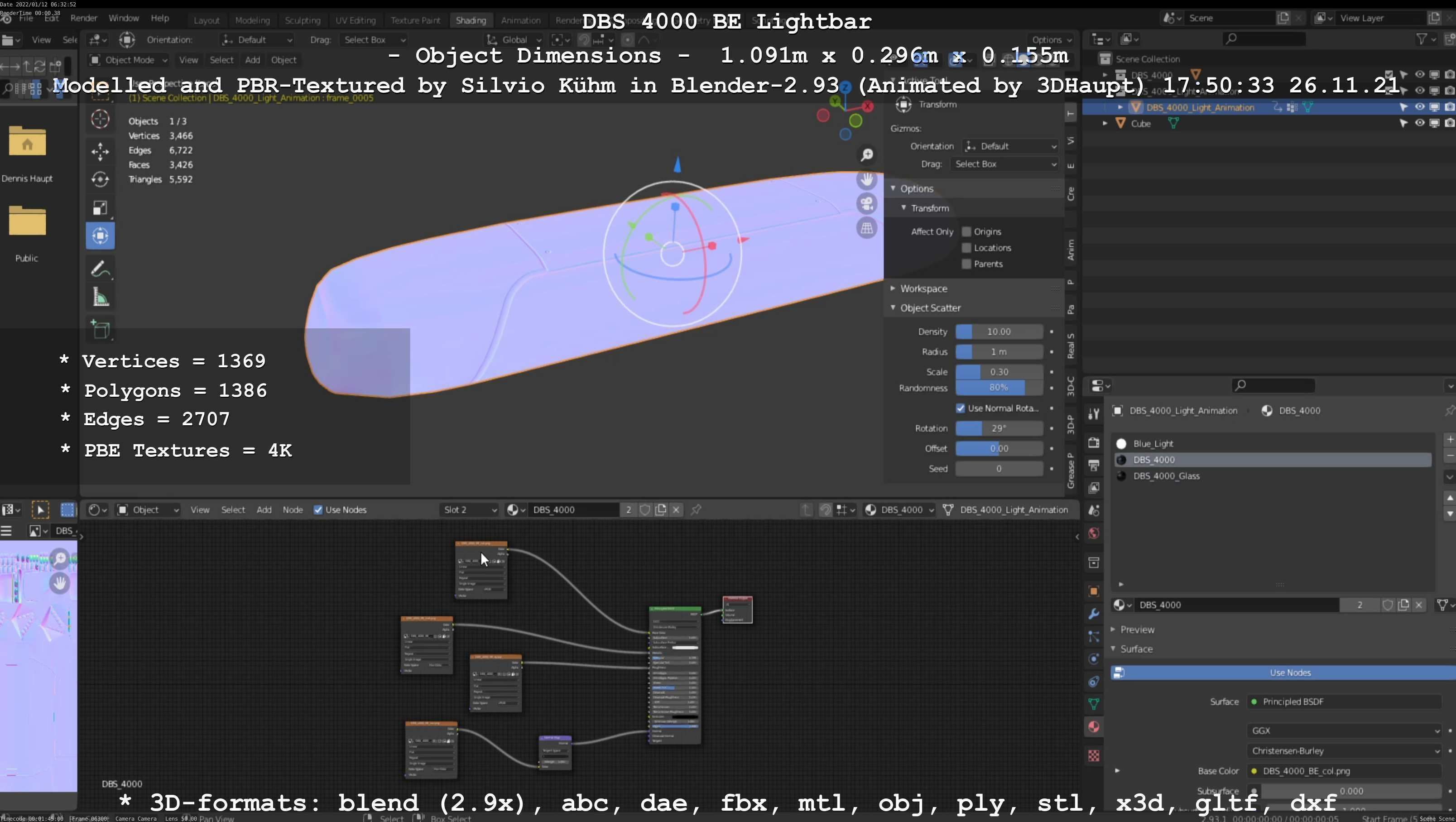This screenshot has height=822, width=1456.
Task: Open Object Data properties tab
Action: [x=1094, y=704]
